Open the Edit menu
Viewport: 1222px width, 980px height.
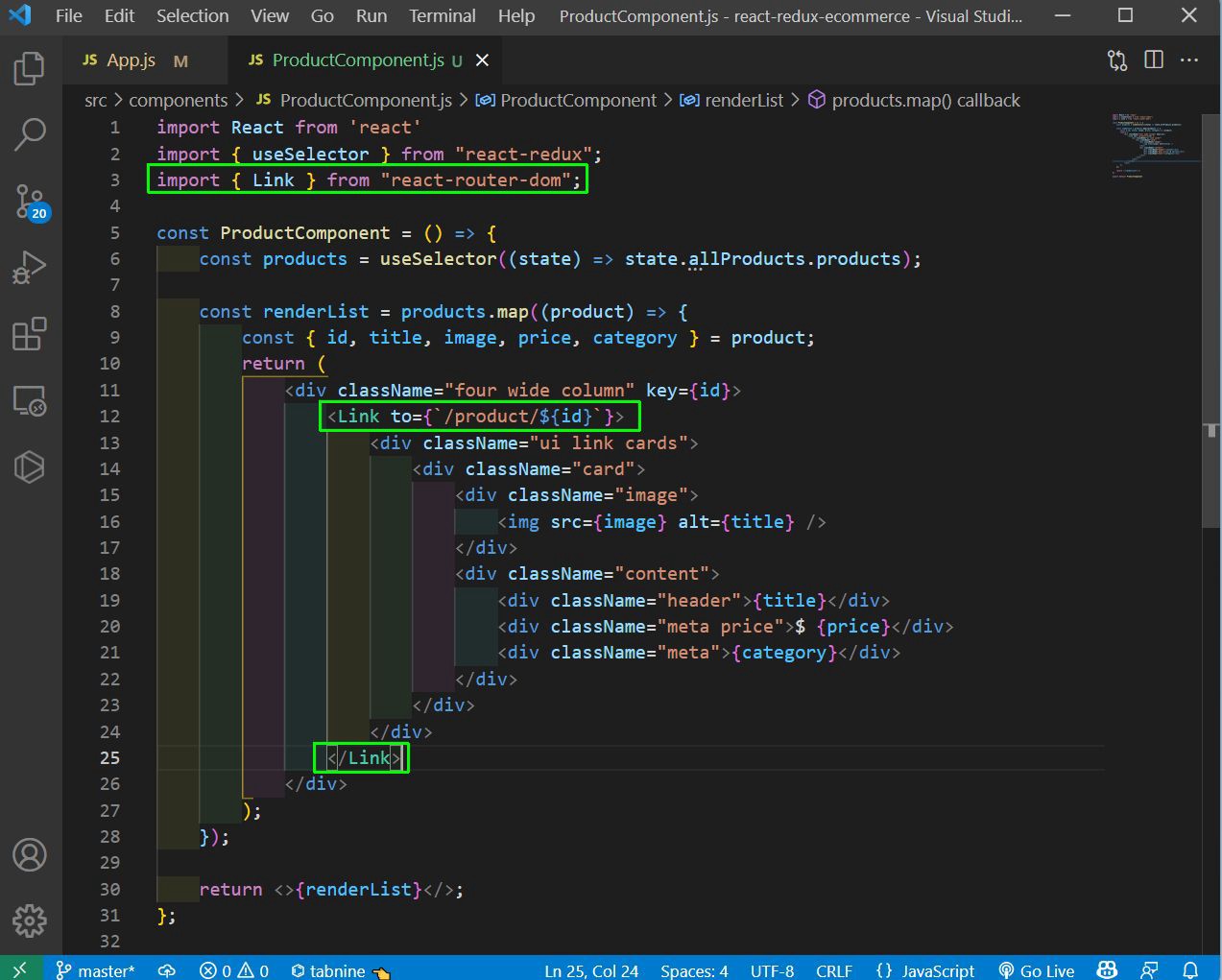[120, 16]
